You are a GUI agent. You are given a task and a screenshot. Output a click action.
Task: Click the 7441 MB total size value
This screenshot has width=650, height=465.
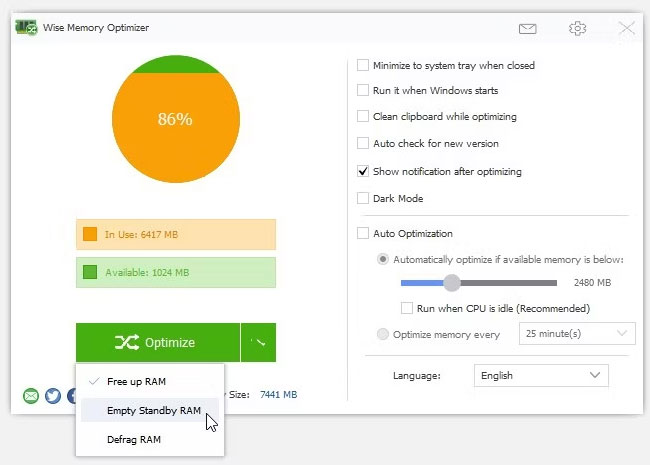(278, 395)
